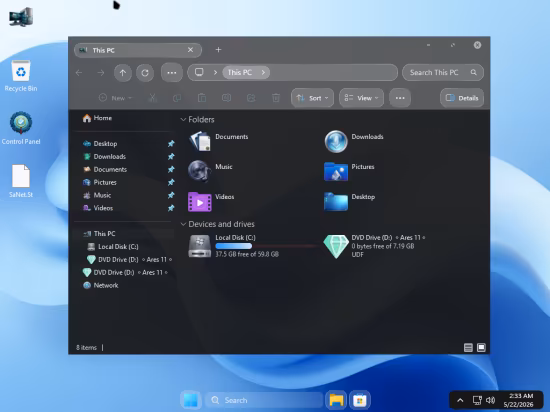Collapse the Devices and drives group
The width and height of the screenshot is (550, 412).
pyautogui.click(x=183, y=224)
